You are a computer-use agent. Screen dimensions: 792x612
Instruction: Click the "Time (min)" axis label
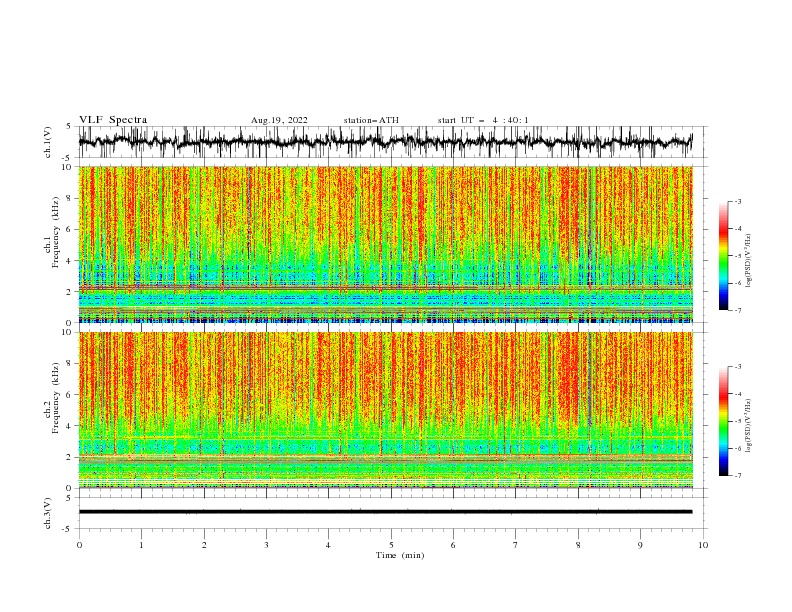400,555
